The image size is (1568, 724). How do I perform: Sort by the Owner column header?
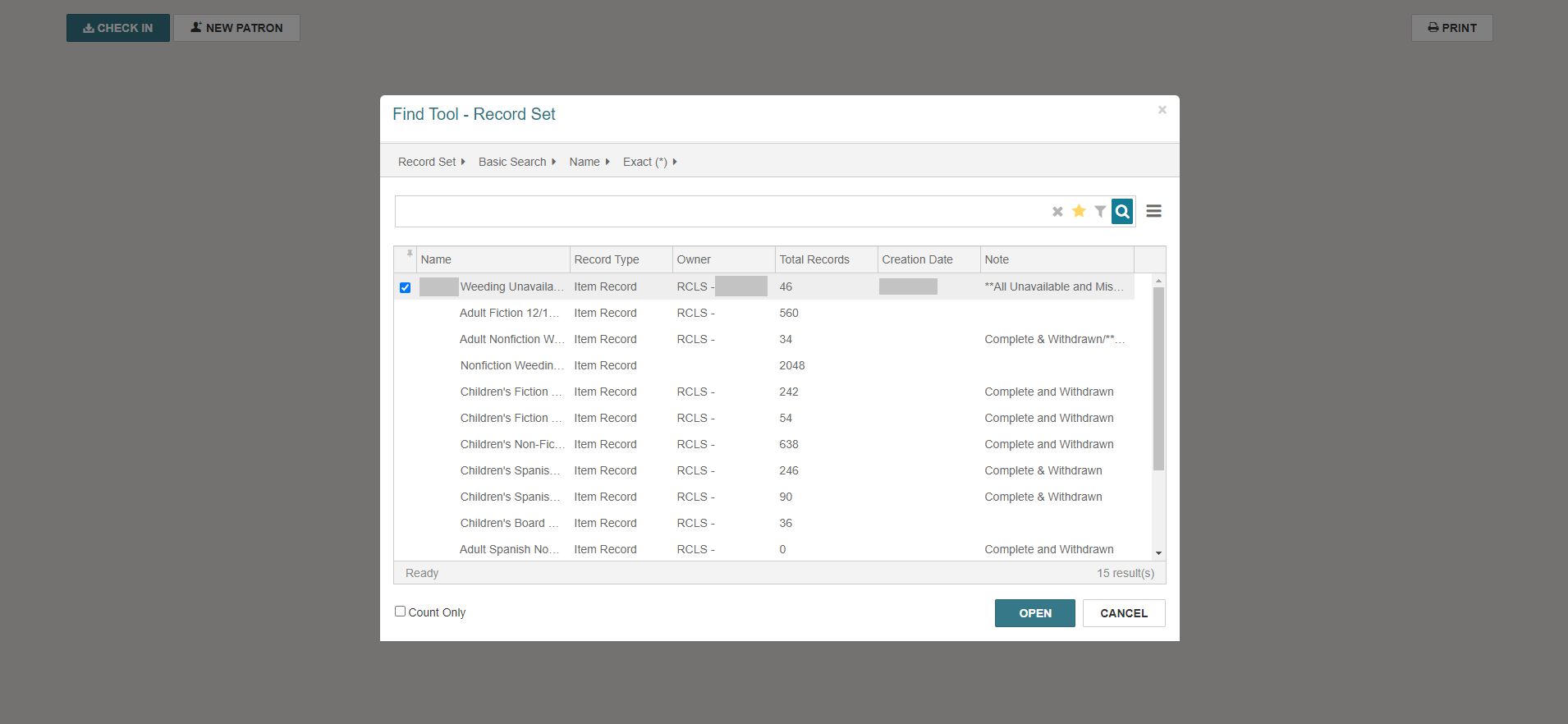(724, 259)
